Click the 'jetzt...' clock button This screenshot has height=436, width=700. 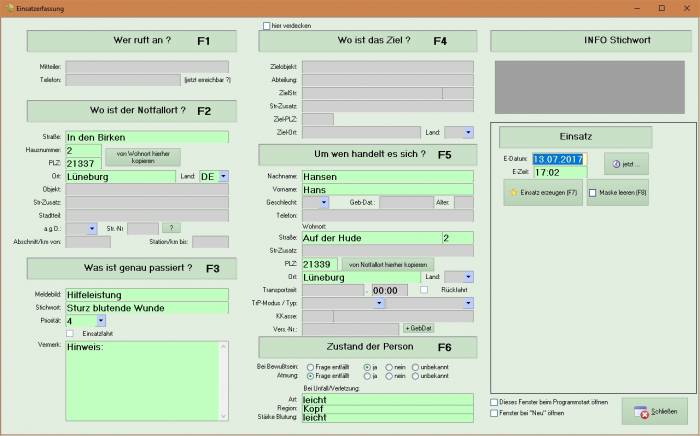coord(626,163)
